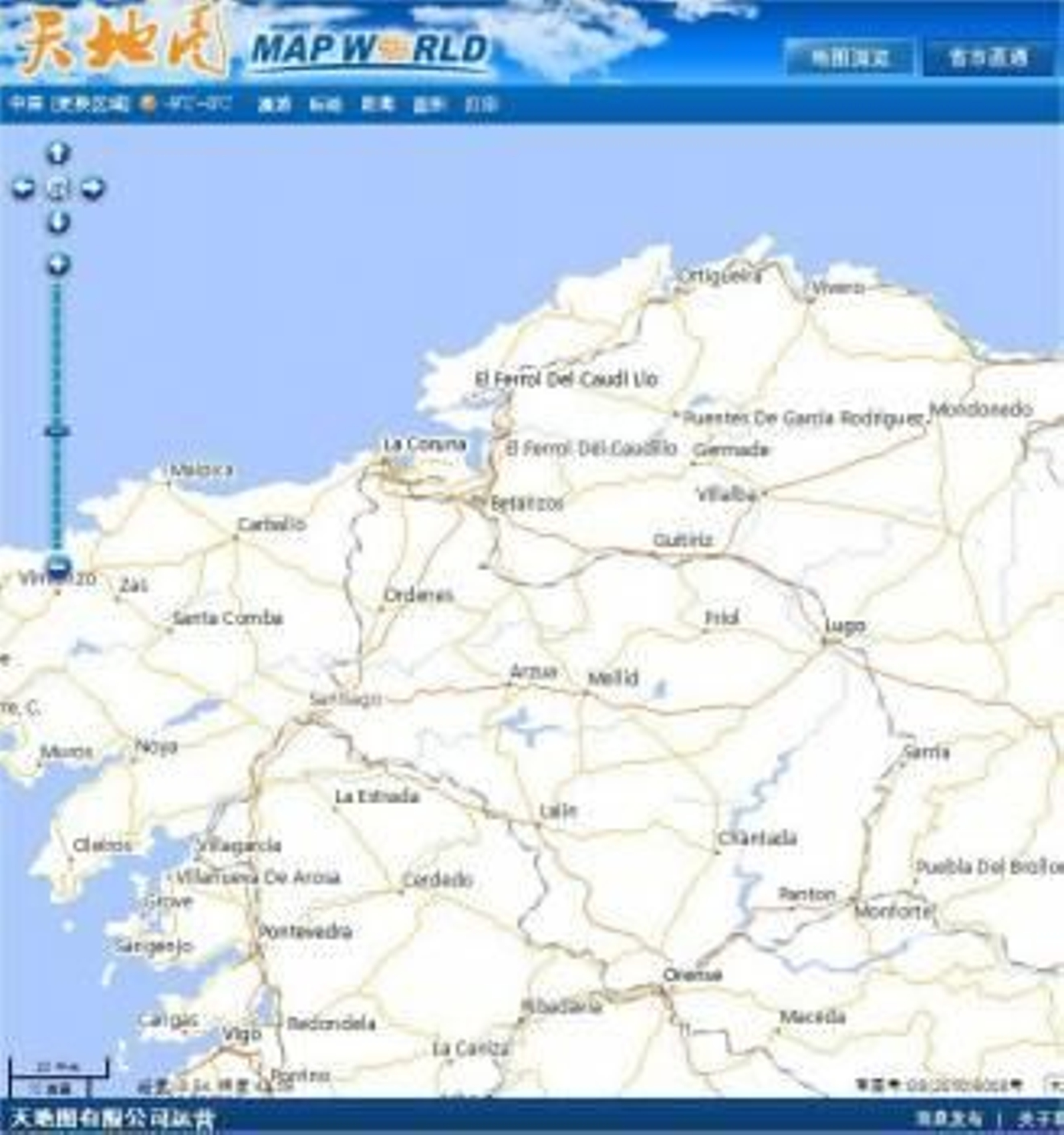
Task: Zoom out using minus button below slider
Action: (59, 567)
